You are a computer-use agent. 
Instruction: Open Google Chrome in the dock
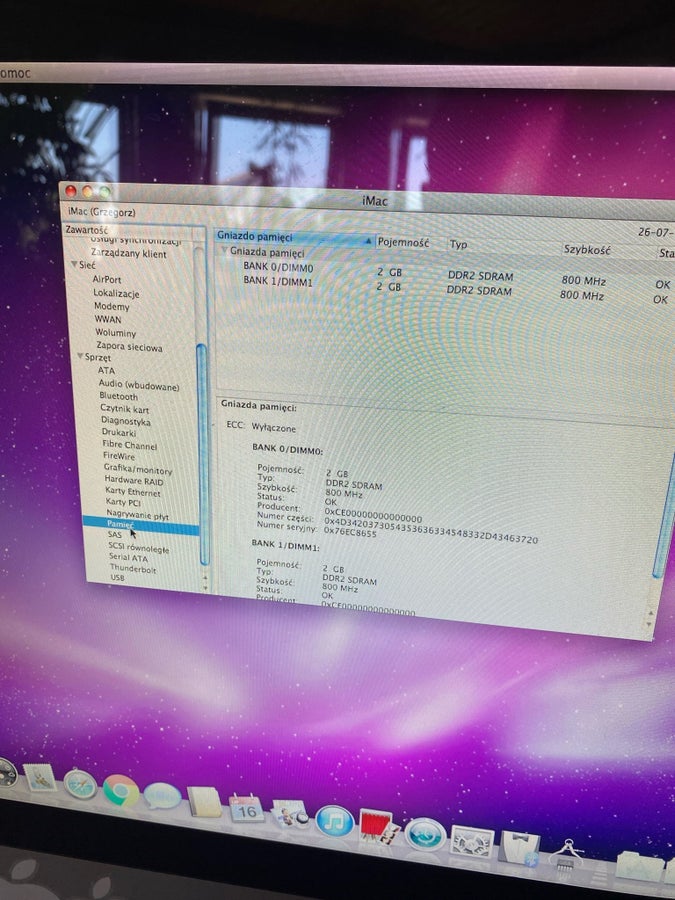121,790
